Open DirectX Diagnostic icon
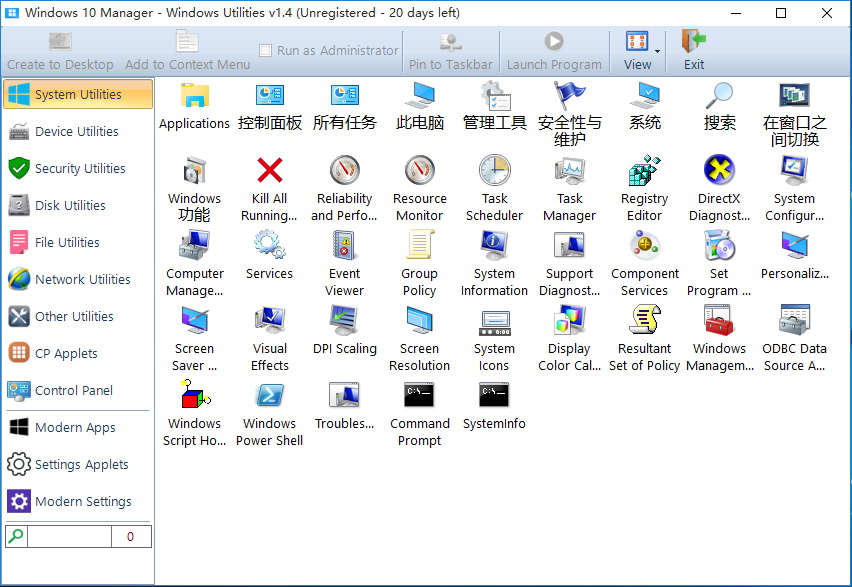Screen dimensions: 852x587 [x=719, y=170]
